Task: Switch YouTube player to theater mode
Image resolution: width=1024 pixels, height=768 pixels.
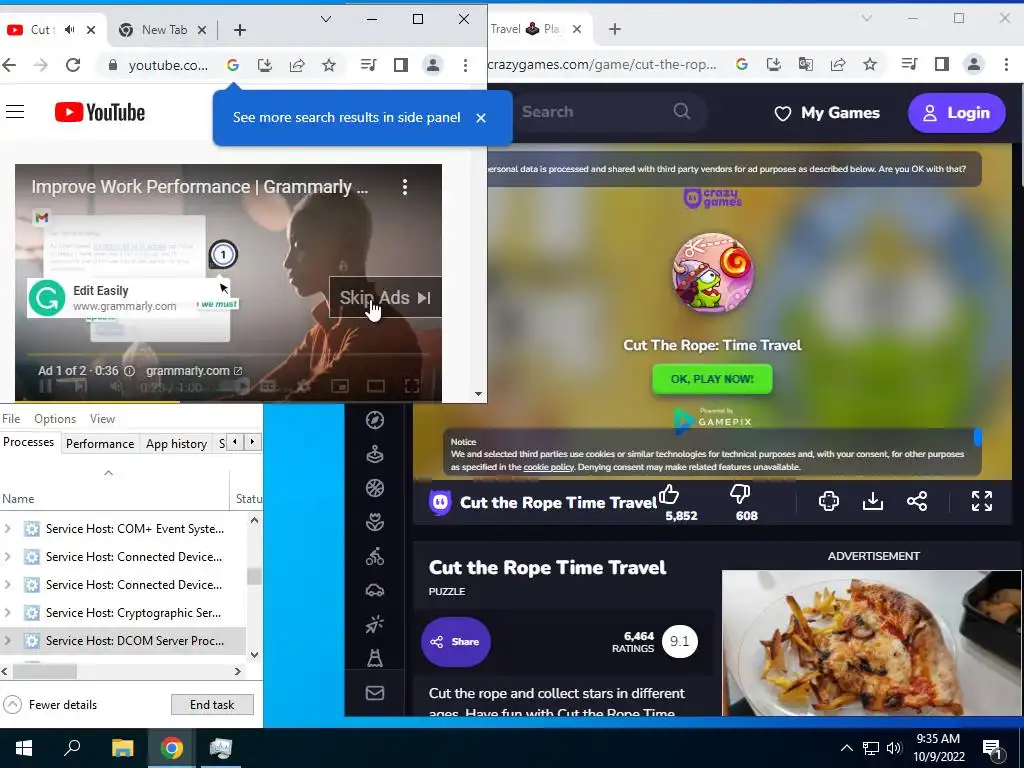Action: [376, 387]
